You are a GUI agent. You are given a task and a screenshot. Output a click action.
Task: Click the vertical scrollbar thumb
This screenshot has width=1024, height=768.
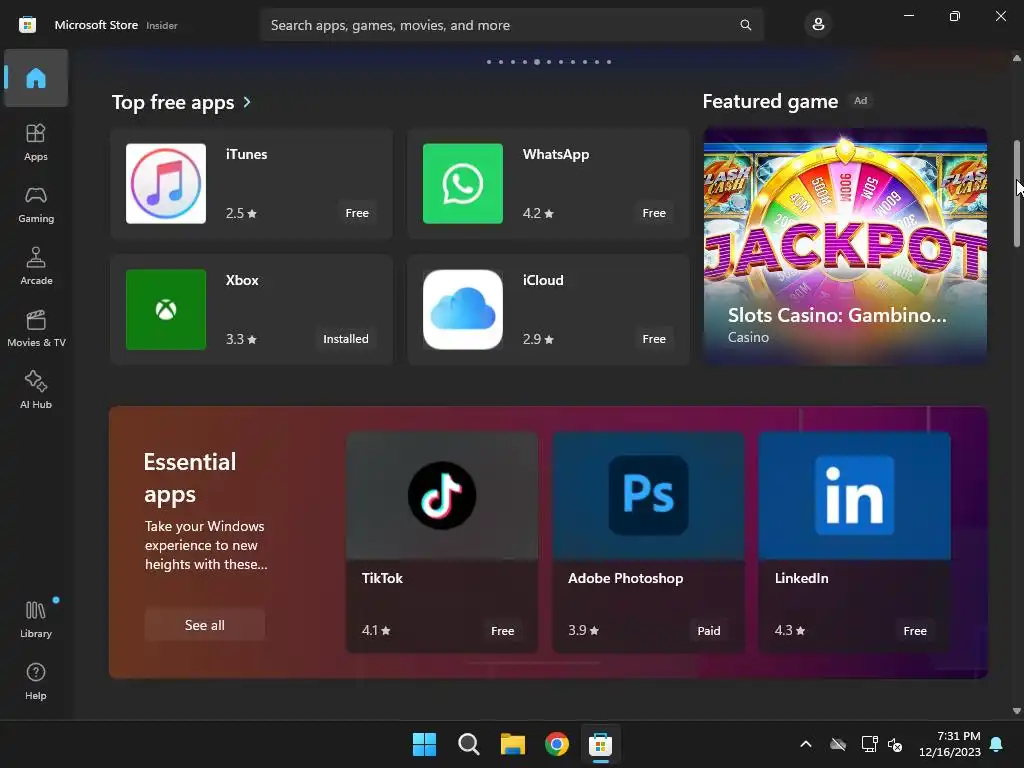1017,193
